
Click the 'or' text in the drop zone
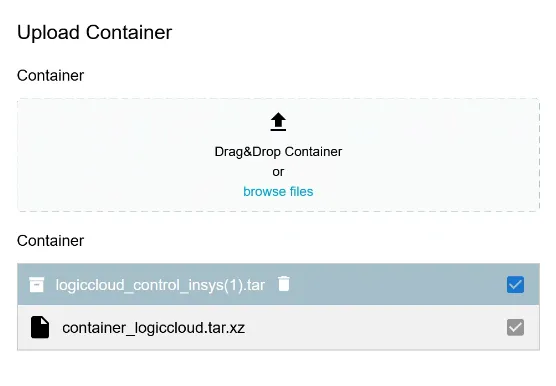(278, 172)
